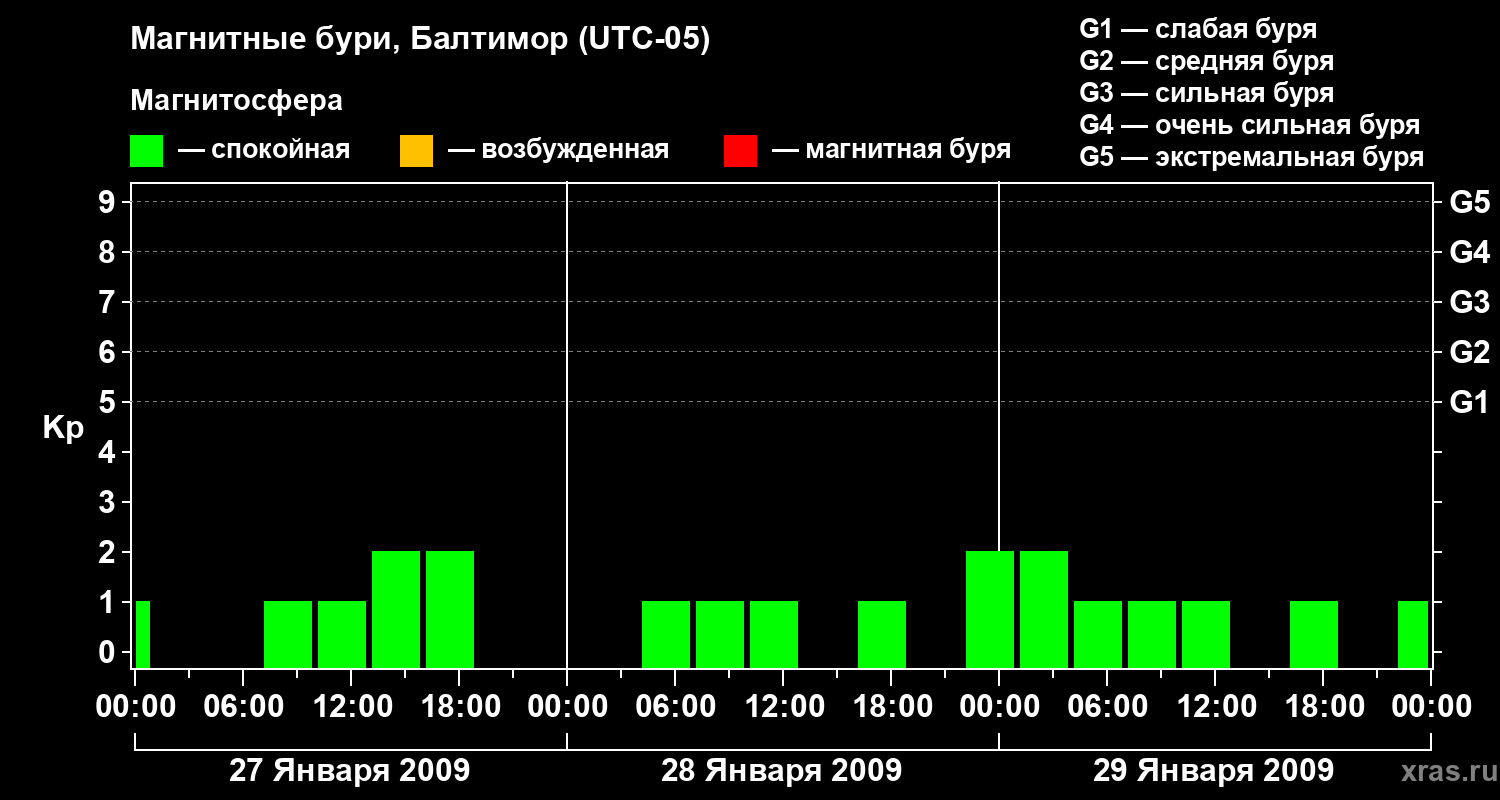Click the 'G3 — сильная буря' description
Image resolution: width=1500 pixels, height=800 pixels.
click(x=1206, y=93)
